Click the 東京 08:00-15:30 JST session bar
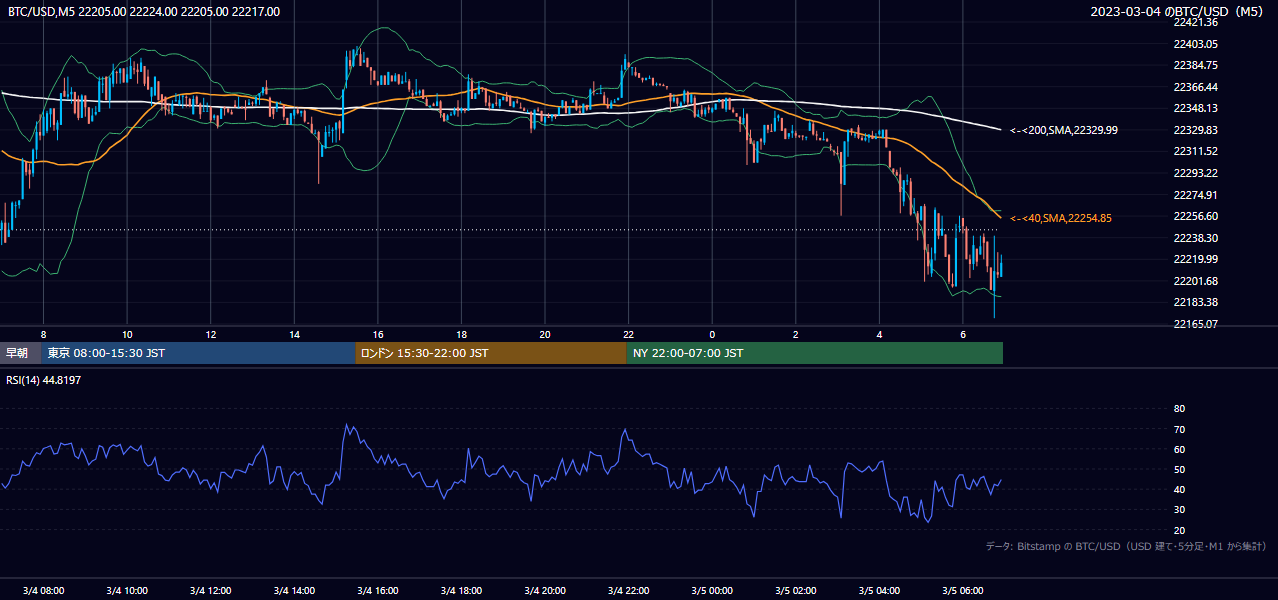The height and width of the screenshot is (600, 1278). click(x=198, y=353)
